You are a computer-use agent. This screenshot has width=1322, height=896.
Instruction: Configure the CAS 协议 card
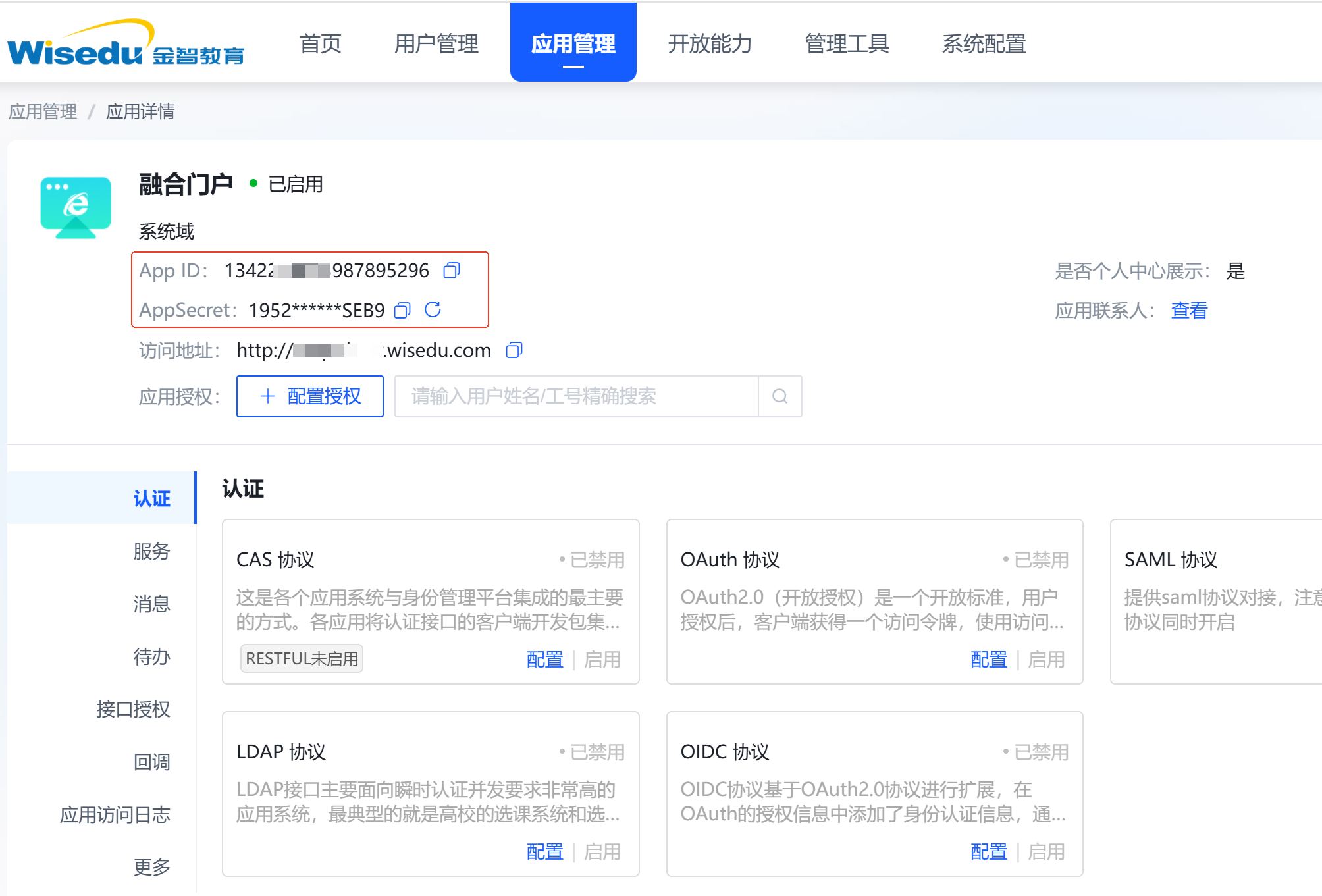(x=545, y=659)
